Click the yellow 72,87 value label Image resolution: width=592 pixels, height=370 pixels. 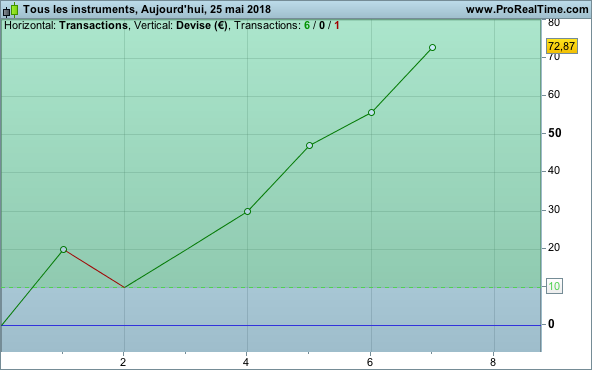click(x=562, y=46)
